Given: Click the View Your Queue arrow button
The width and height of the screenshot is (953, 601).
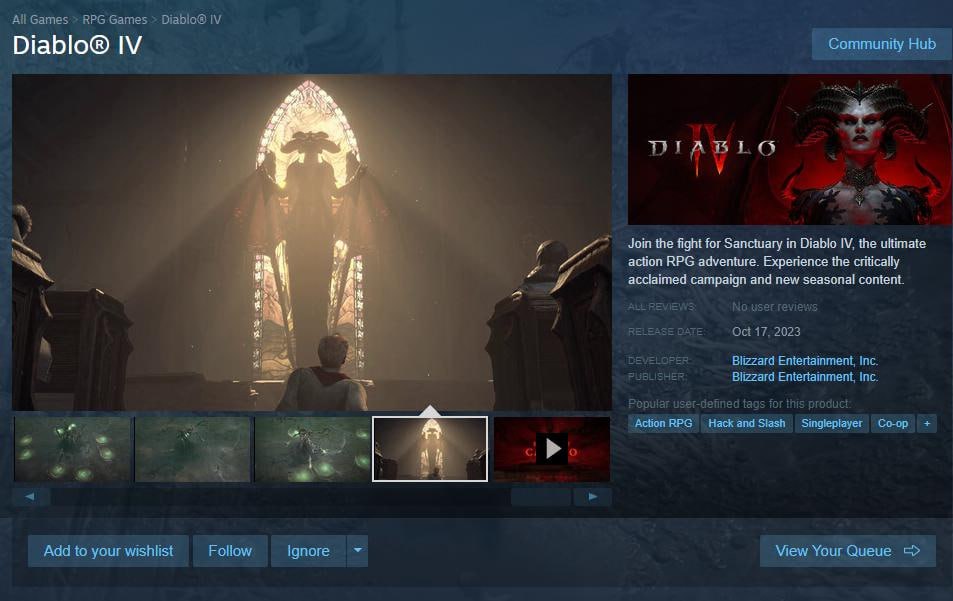Looking at the screenshot, I should tap(847, 551).
